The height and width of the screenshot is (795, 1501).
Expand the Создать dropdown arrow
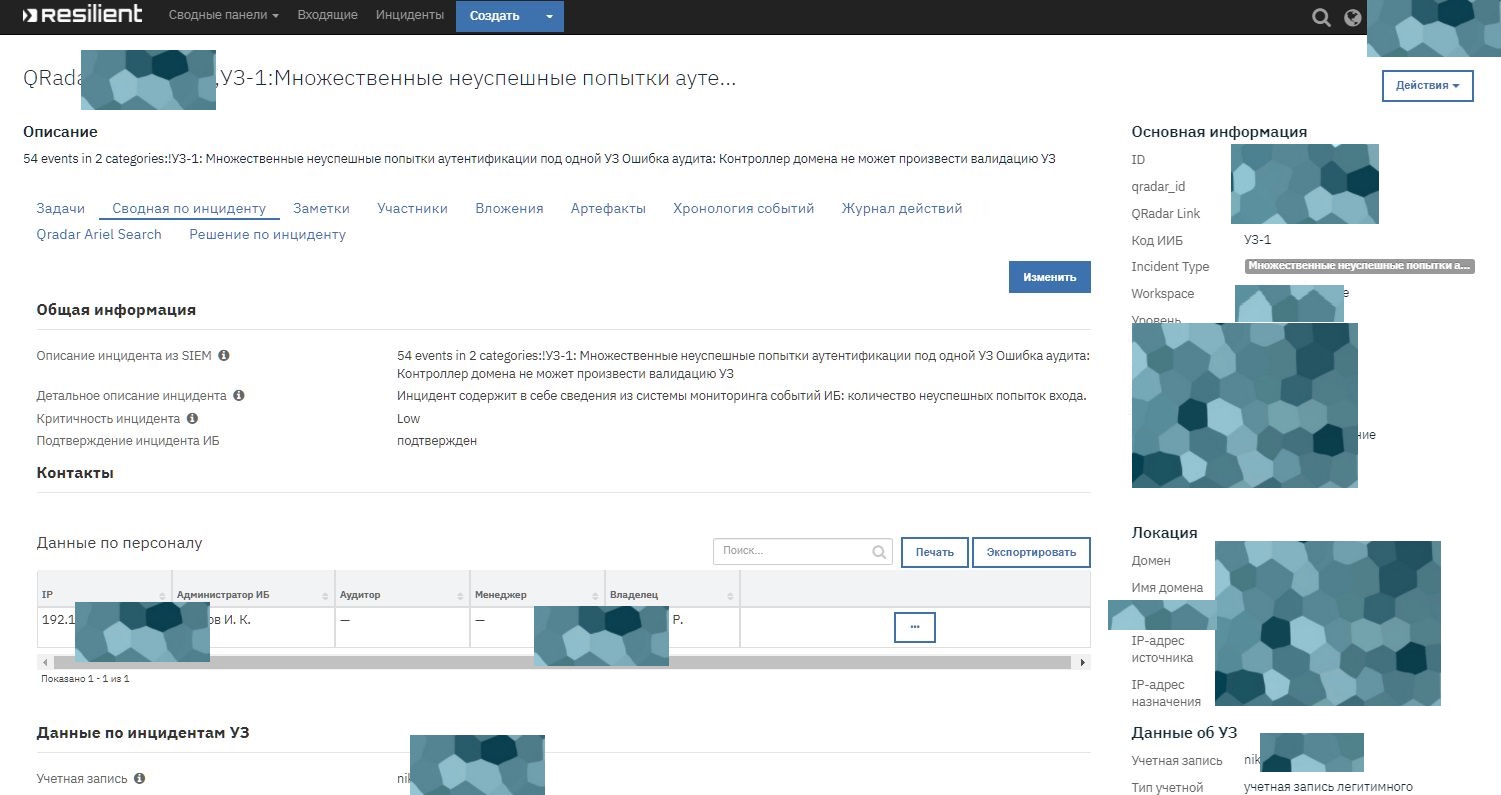547,16
